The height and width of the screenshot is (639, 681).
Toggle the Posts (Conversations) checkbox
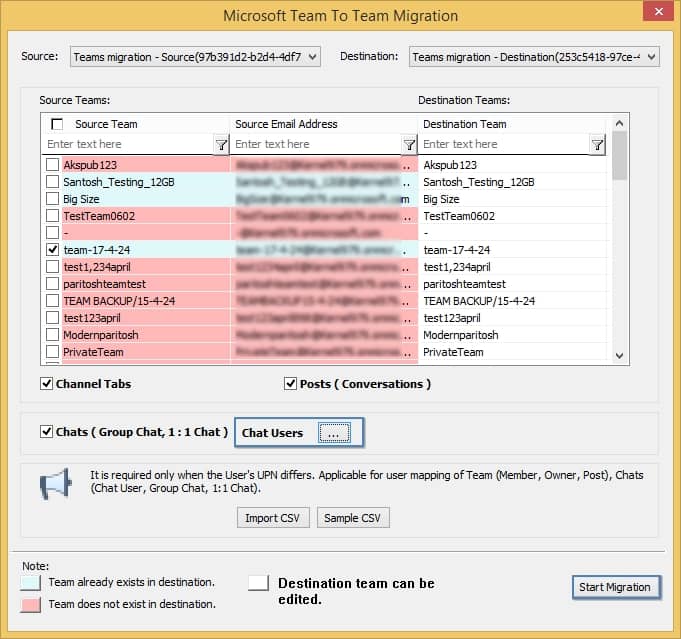(290, 384)
